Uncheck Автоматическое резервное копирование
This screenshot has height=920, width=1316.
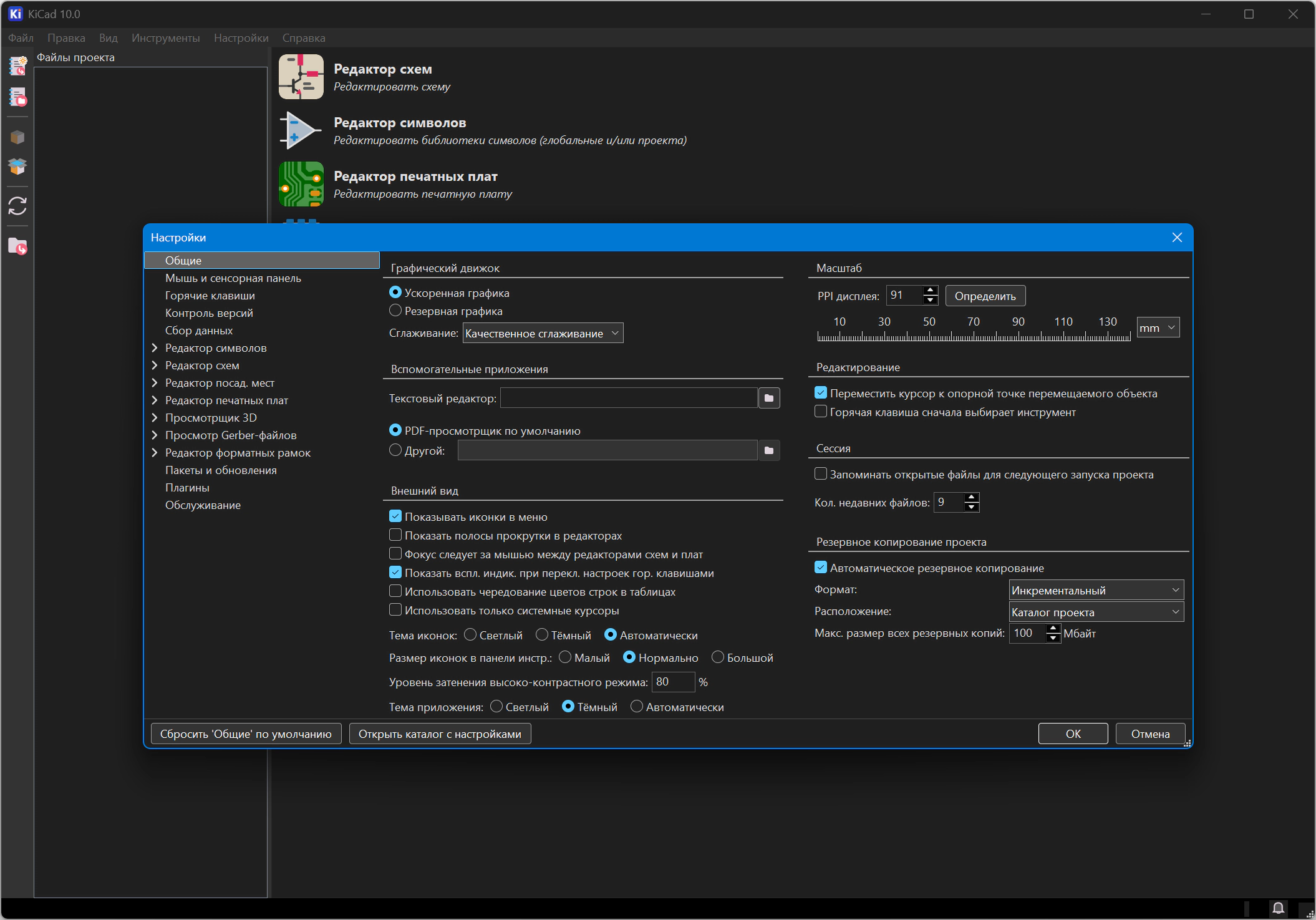point(821,568)
